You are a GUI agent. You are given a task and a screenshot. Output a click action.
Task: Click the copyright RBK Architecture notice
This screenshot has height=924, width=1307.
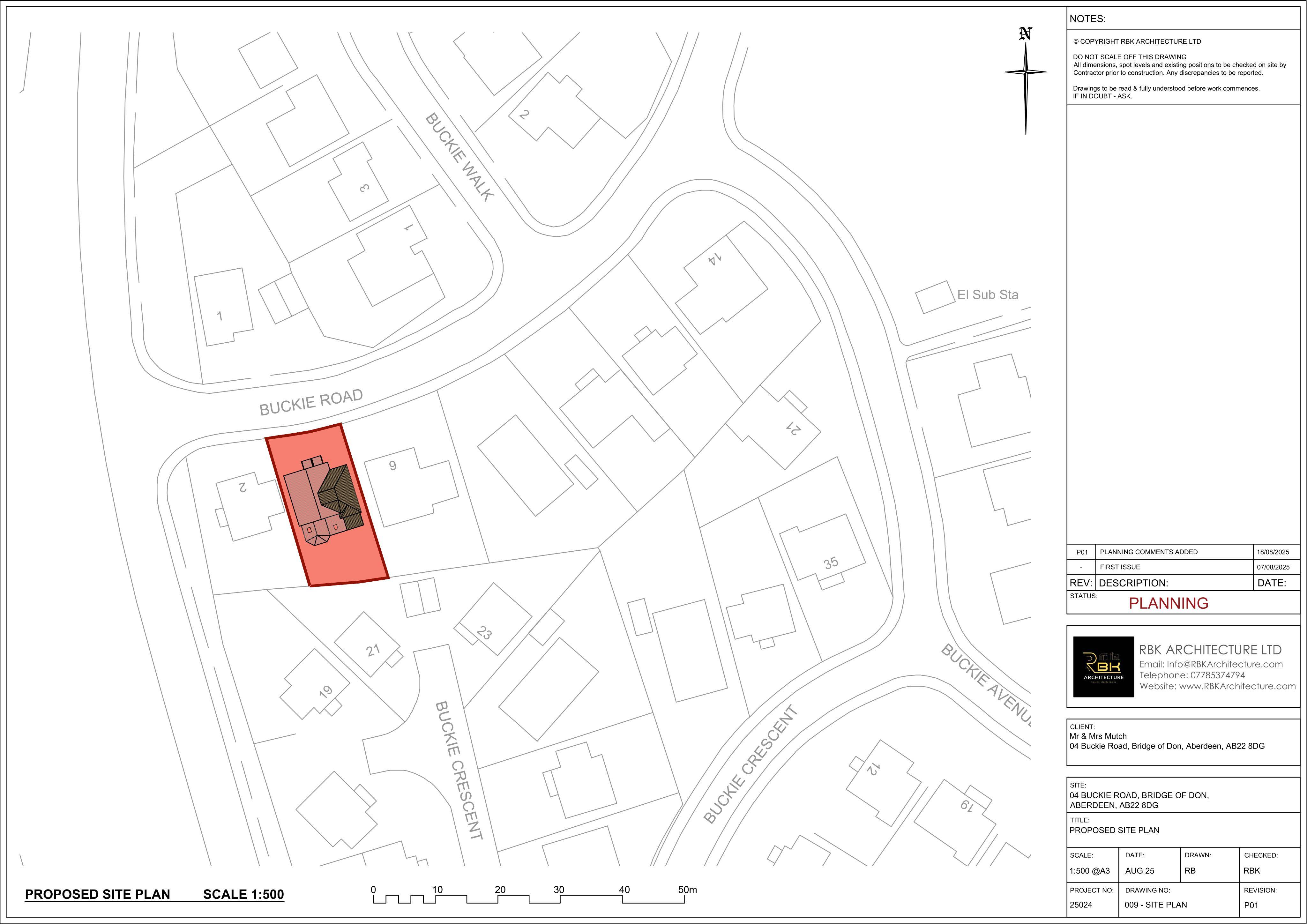point(1137,41)
